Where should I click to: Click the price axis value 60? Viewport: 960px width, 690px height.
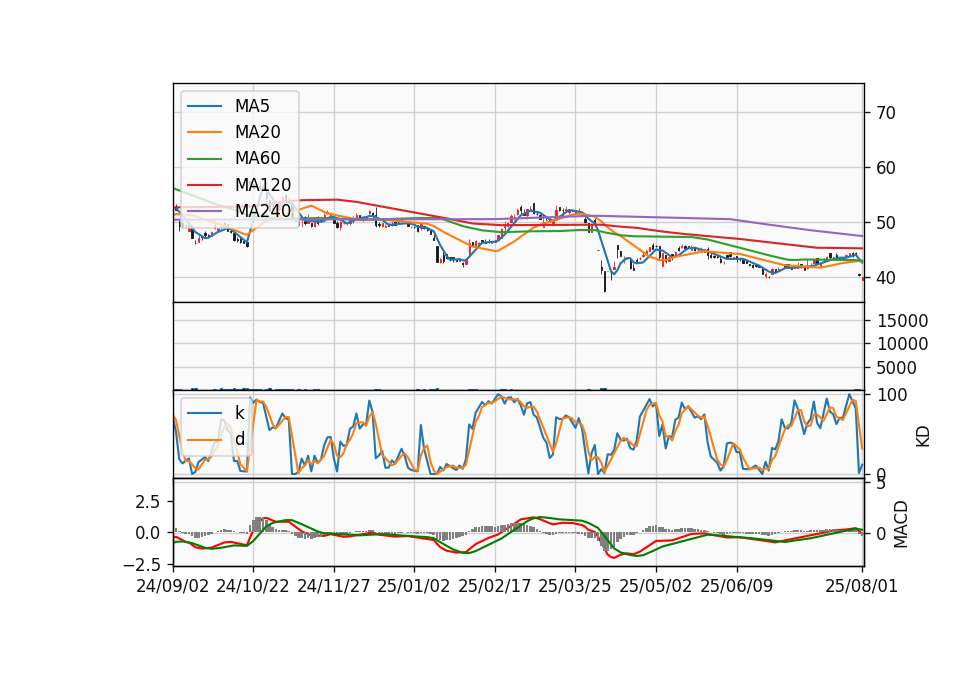tap(886, 168)
